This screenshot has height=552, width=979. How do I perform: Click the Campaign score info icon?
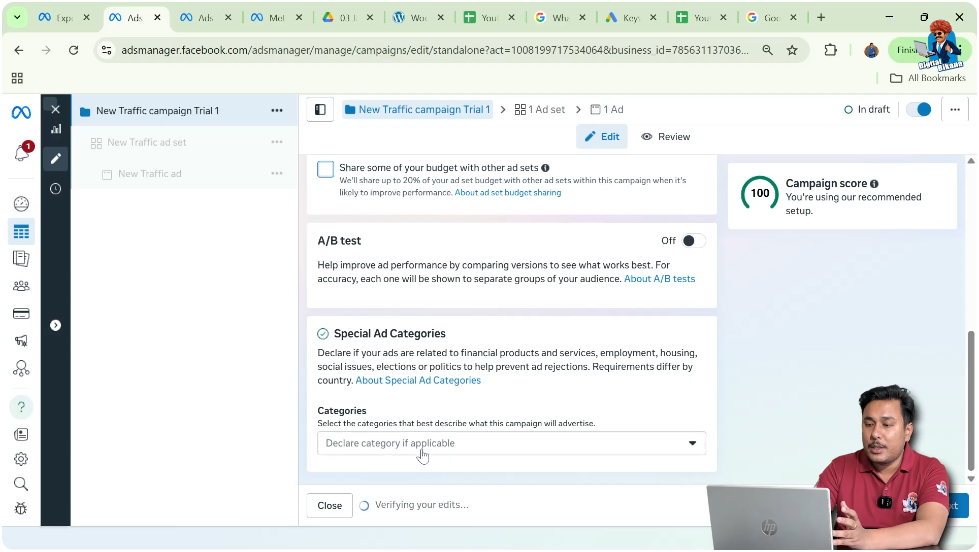tap(874, 184)
